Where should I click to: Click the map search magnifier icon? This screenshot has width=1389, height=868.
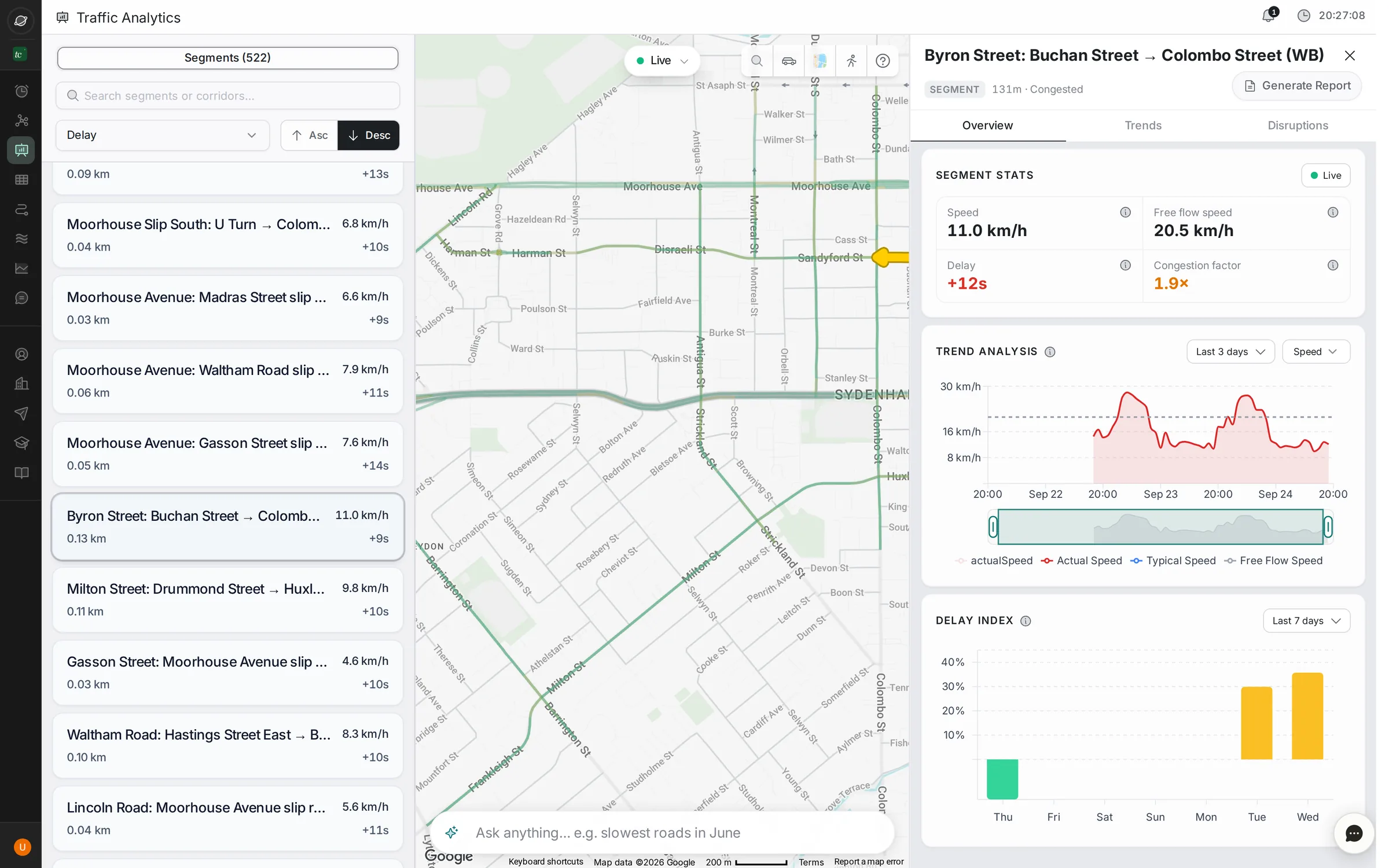[x=756, y=61]
